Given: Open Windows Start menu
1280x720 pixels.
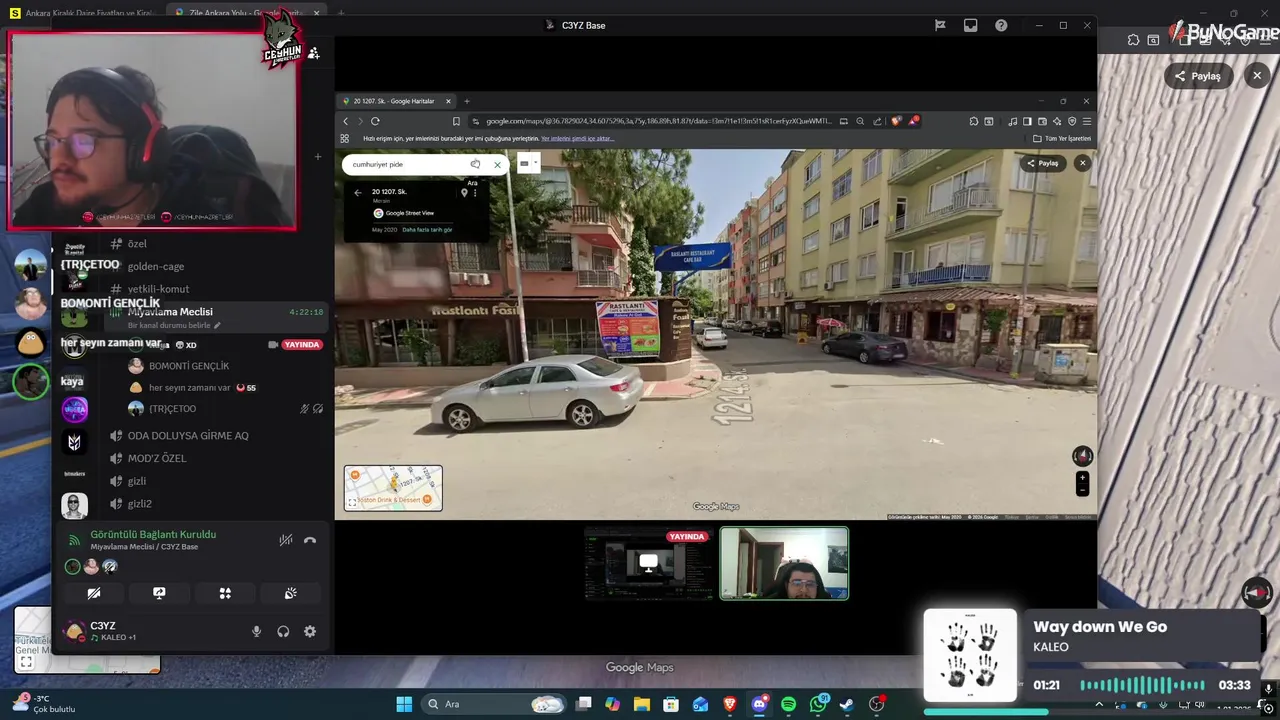Looking at the screenshot, I should click(x=404, y=704).
